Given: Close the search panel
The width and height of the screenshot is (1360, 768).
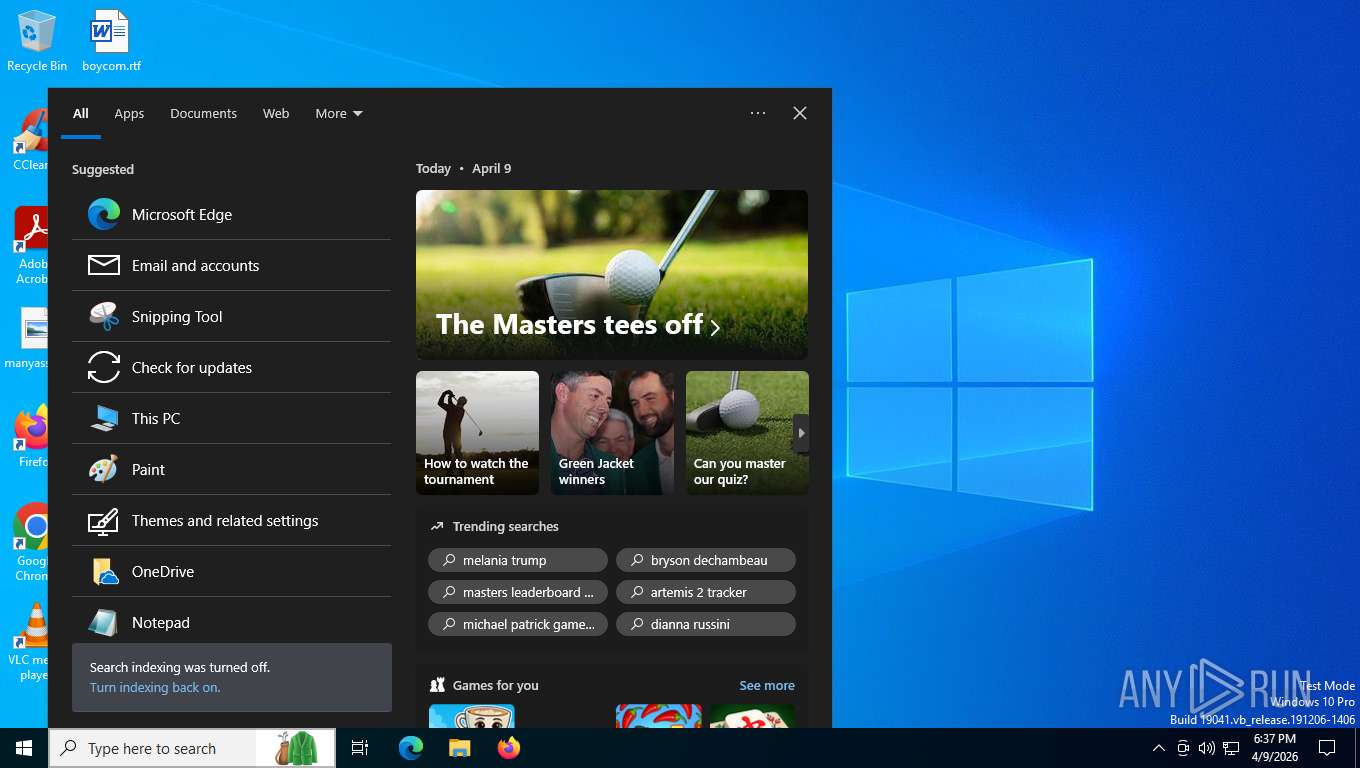Looking at the screenshot, I should pos(800,113).
